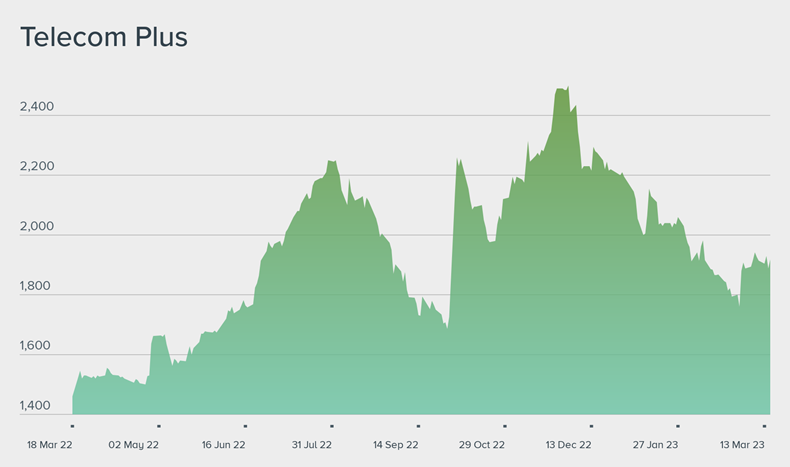This screenshot has width=790, height=467.
Task: Select the 1,600 y-axis label
Action: (x=37, y=347)
